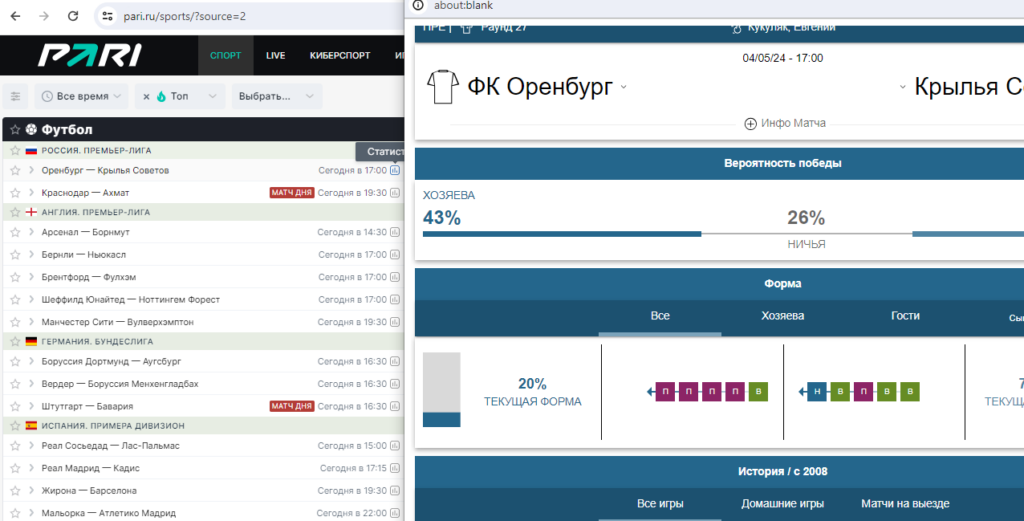Click the German flag league icon

coord(31,341)
